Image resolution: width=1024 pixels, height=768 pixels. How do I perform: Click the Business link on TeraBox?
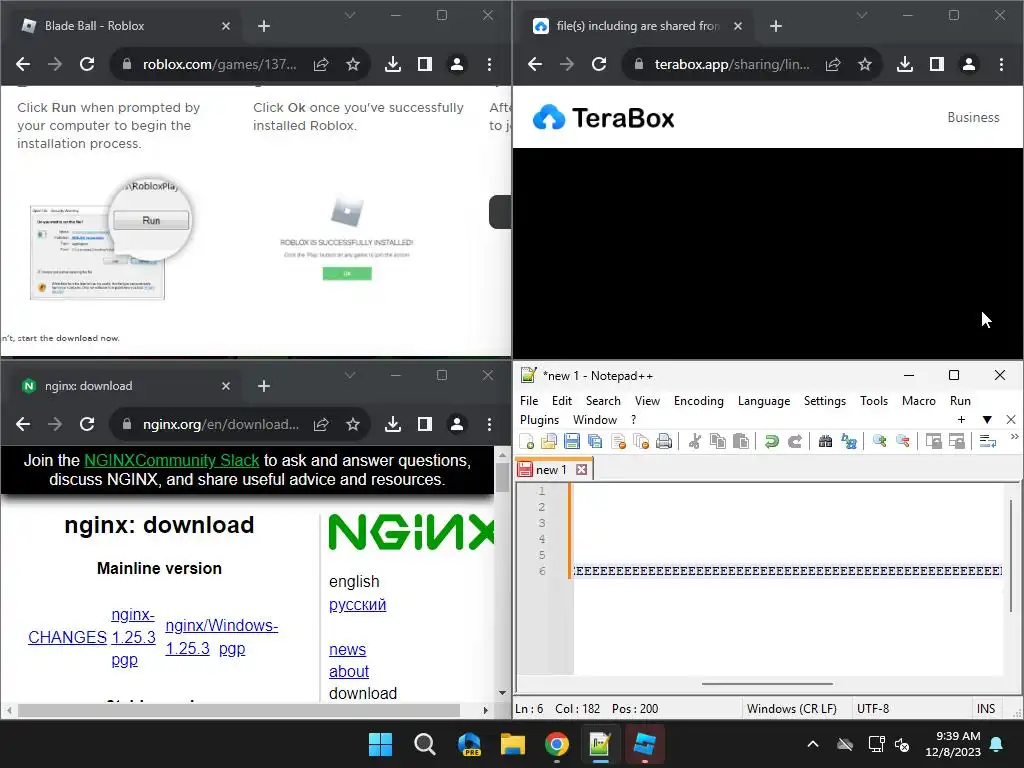(x=973, y=118)
